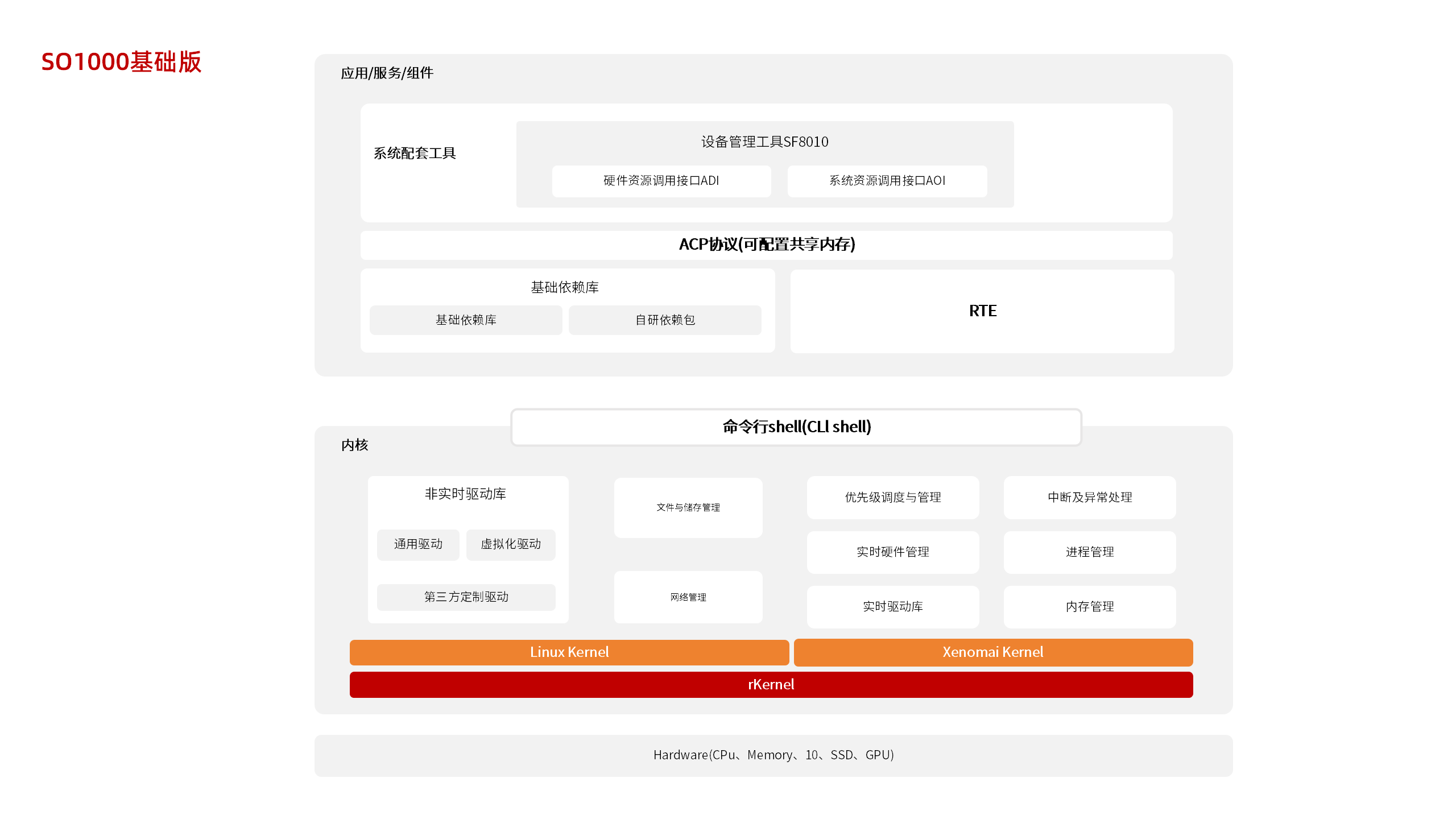Select the 虚拟化驱动 box

[510, 544]
